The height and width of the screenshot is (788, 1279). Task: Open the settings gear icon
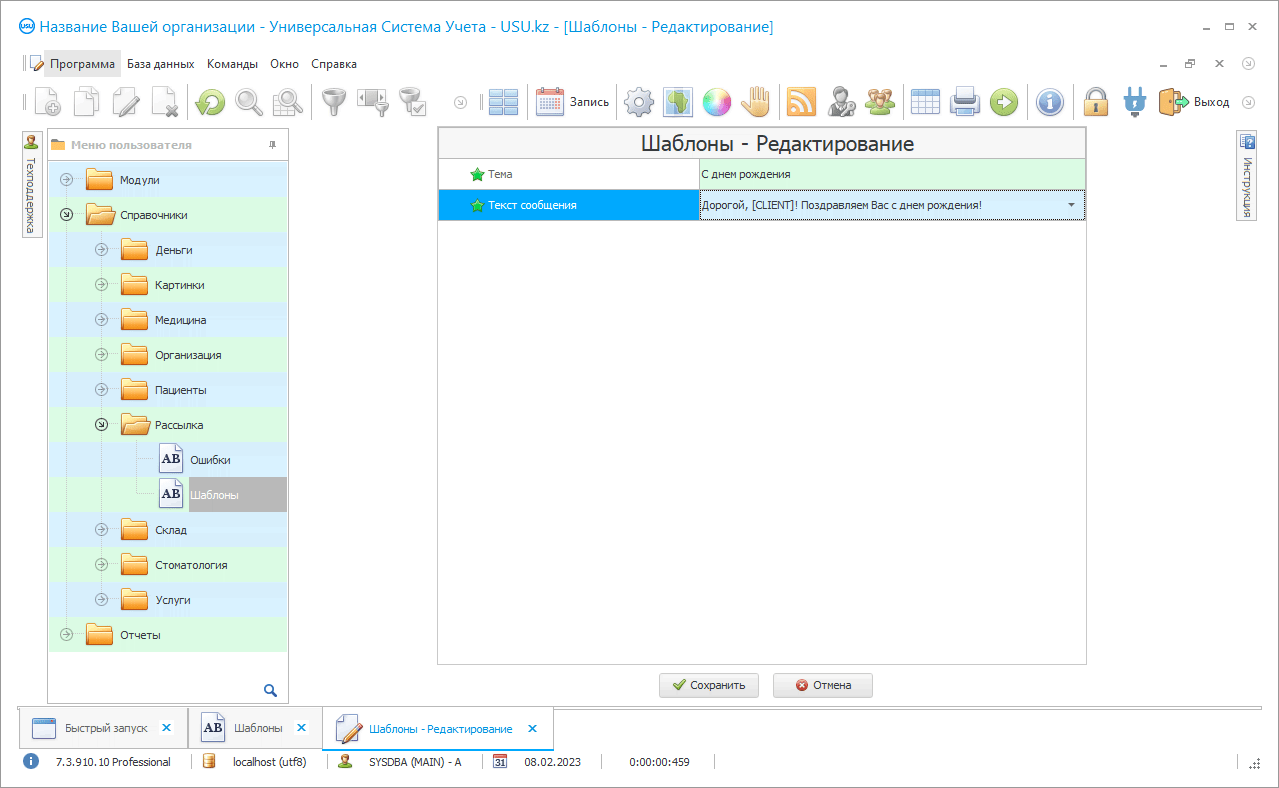tap(639, 101)
